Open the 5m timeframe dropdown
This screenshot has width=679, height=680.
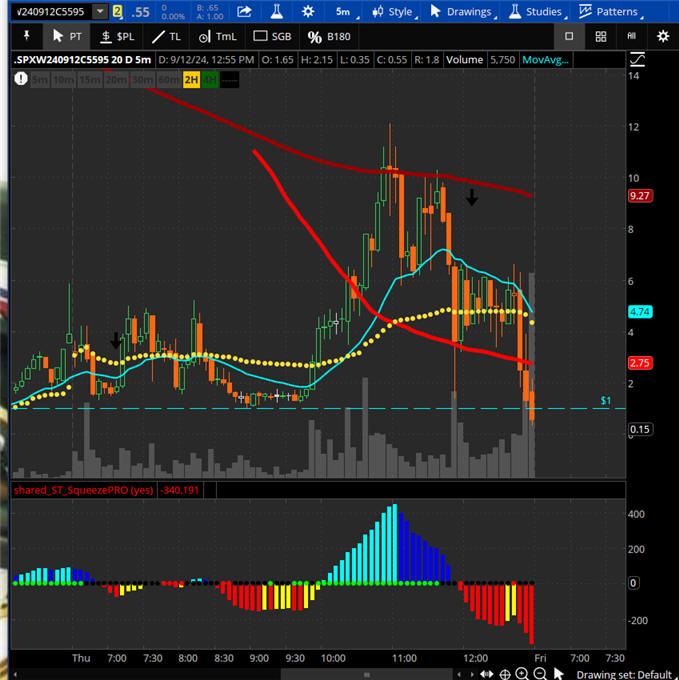pyautogui.click(x=345, y=12)
